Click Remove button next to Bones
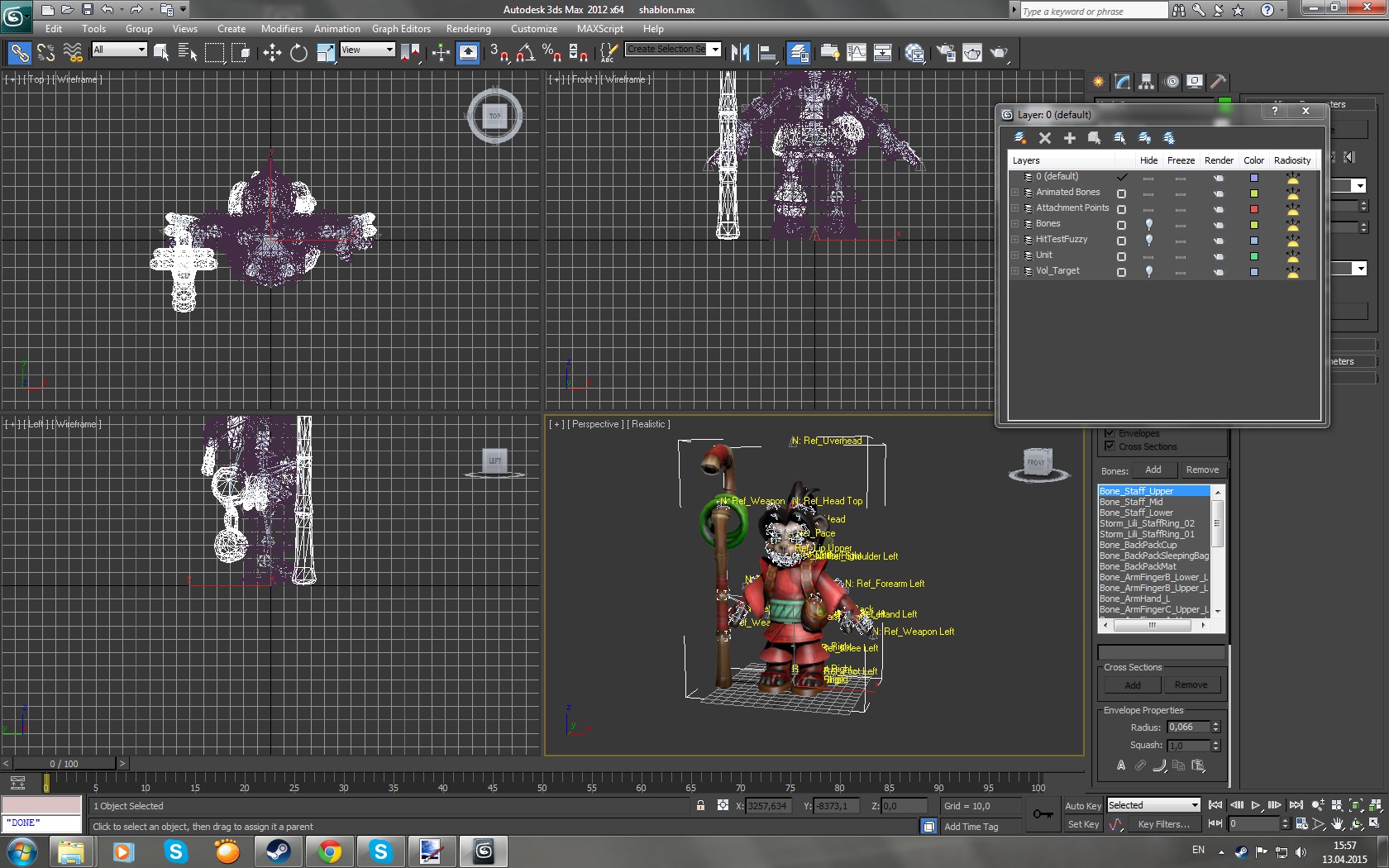 1202,470
